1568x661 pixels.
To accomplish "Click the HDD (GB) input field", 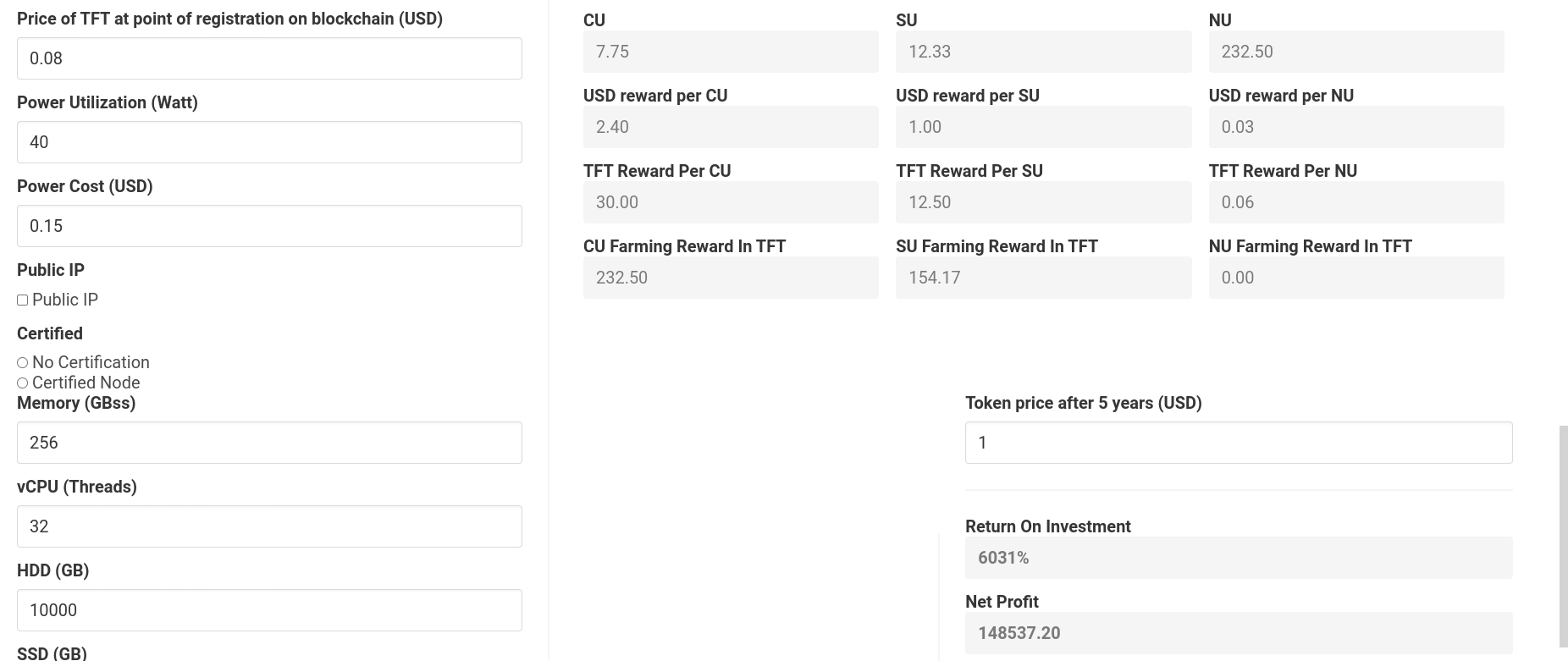I will 268,609.
